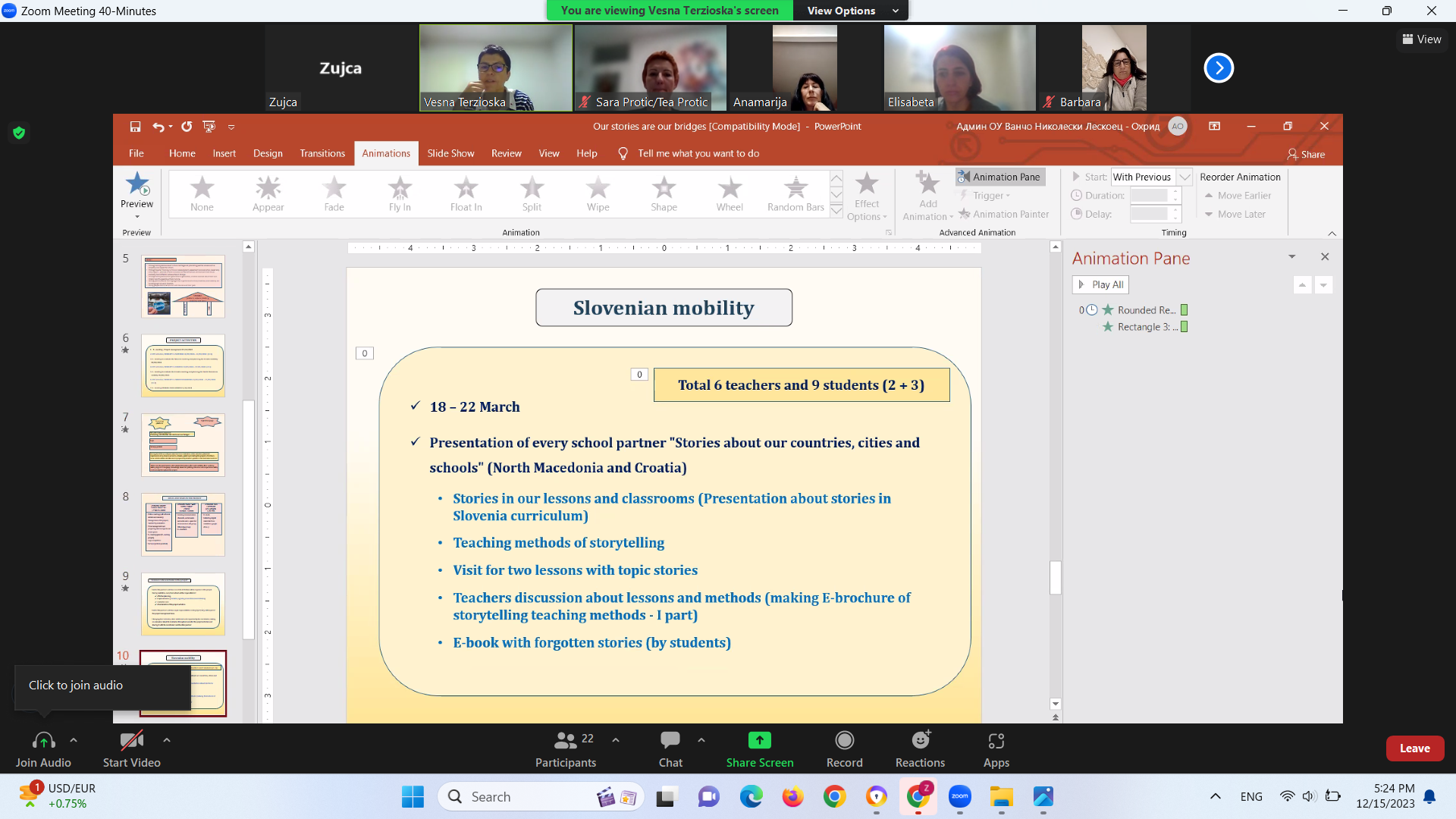Click the slide editor vertical scrollbar thumb
Viewport: 1456px width, 819px height.
point(1055,578)
